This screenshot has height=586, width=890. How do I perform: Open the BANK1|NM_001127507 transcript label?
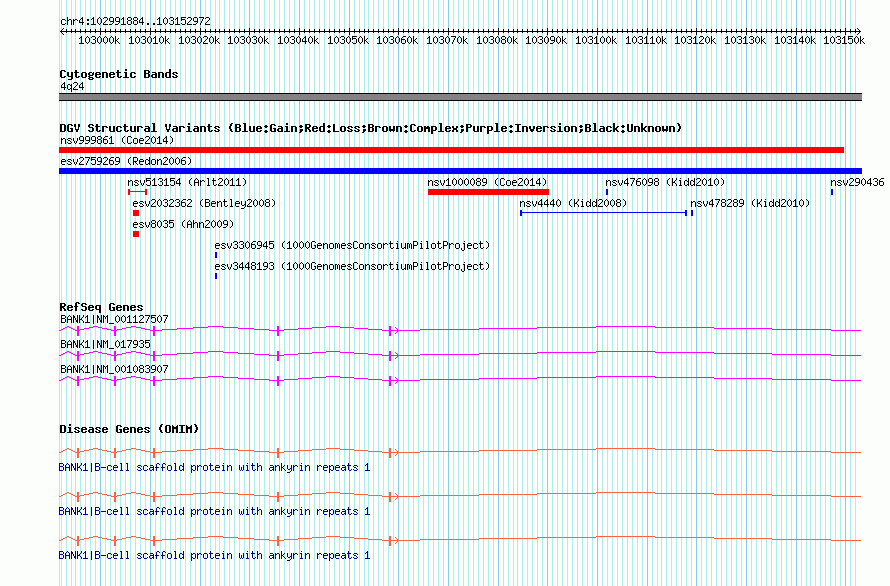[114, 320]
